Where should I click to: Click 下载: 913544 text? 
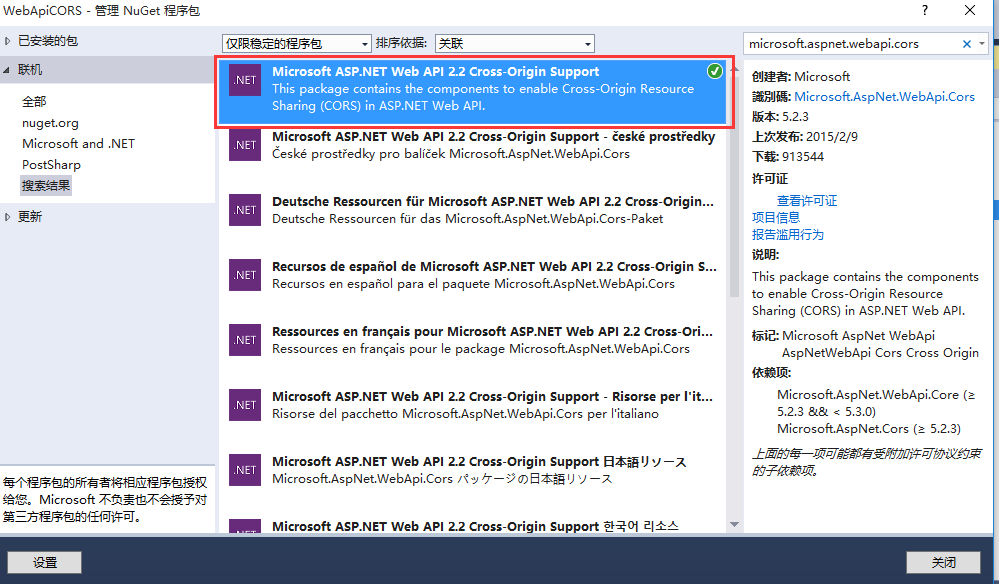pos(787,157)
